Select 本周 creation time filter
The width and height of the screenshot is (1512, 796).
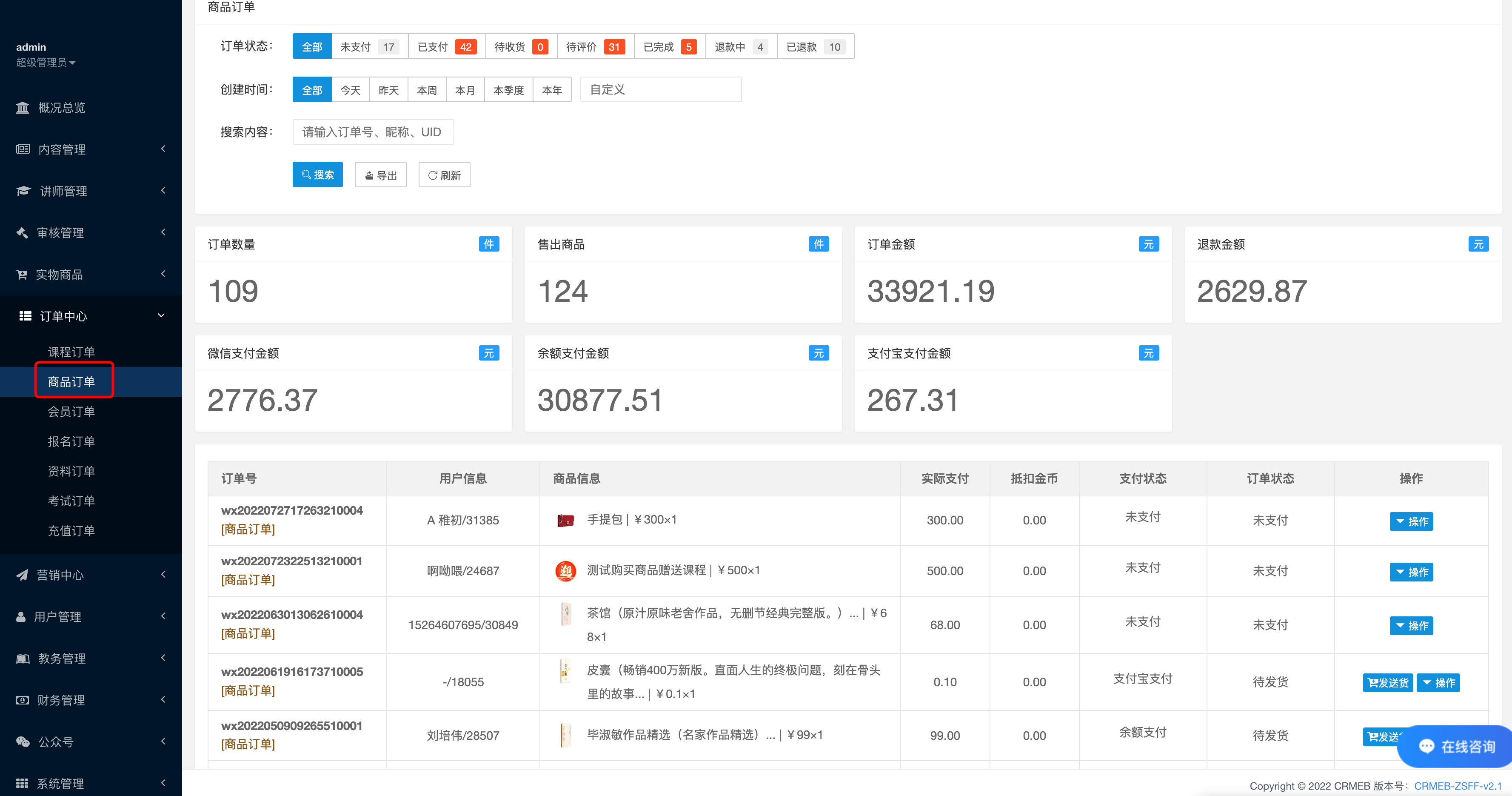[x=427, y=90]
